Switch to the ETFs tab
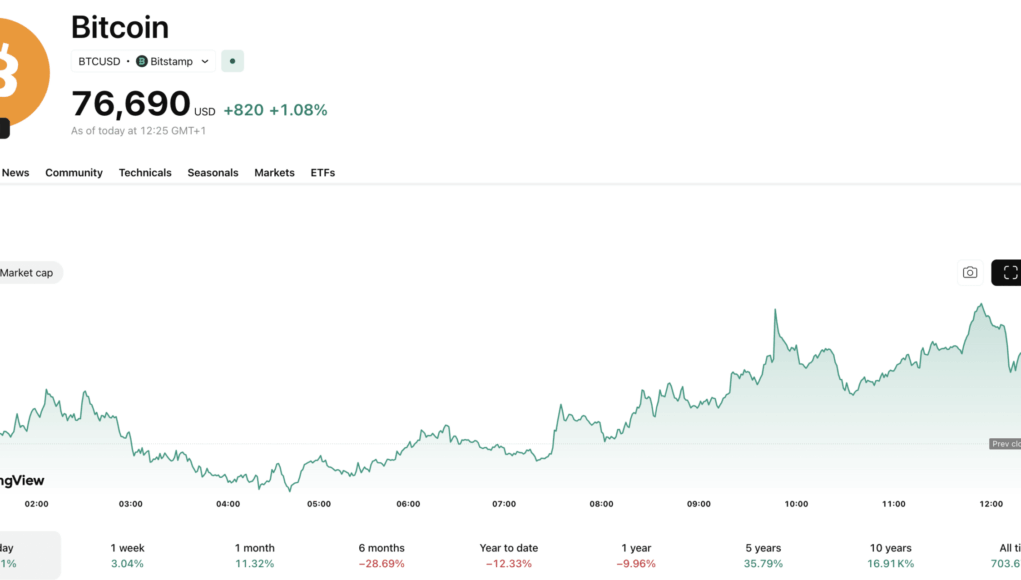The image size is (1021, 580). click(x=322, y=173)
